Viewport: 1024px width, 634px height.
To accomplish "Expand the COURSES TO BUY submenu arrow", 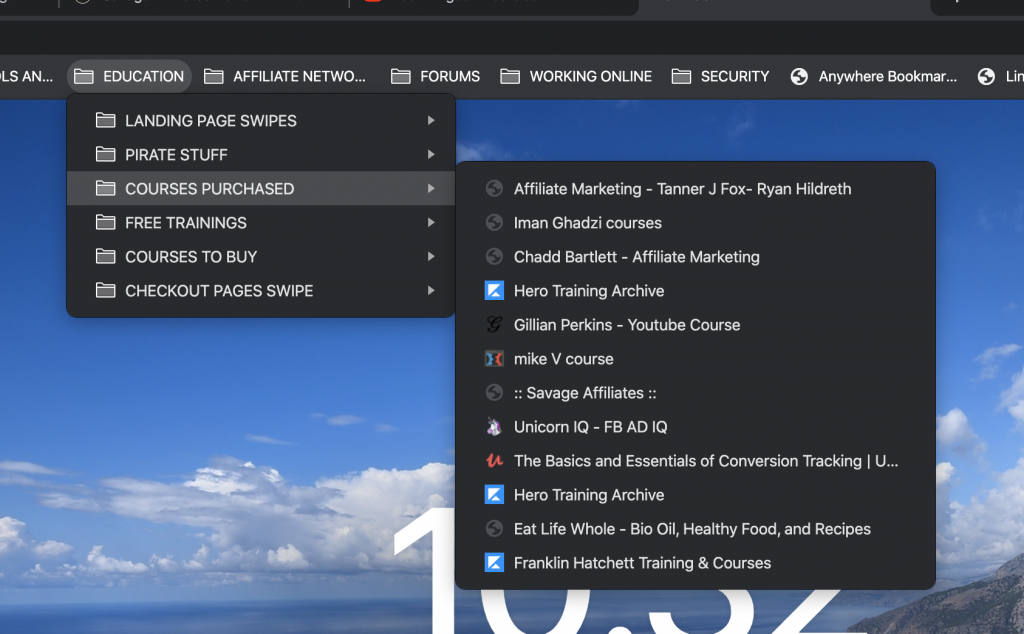I will coord(431,256).
